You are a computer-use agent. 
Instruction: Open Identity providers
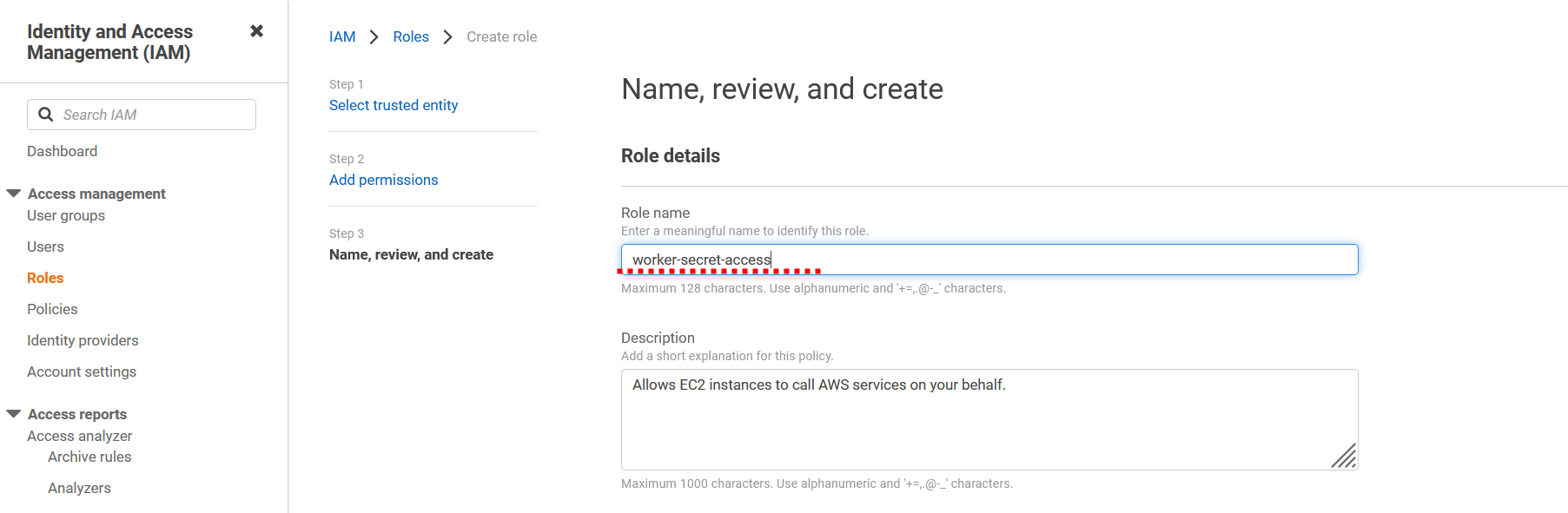83,340
